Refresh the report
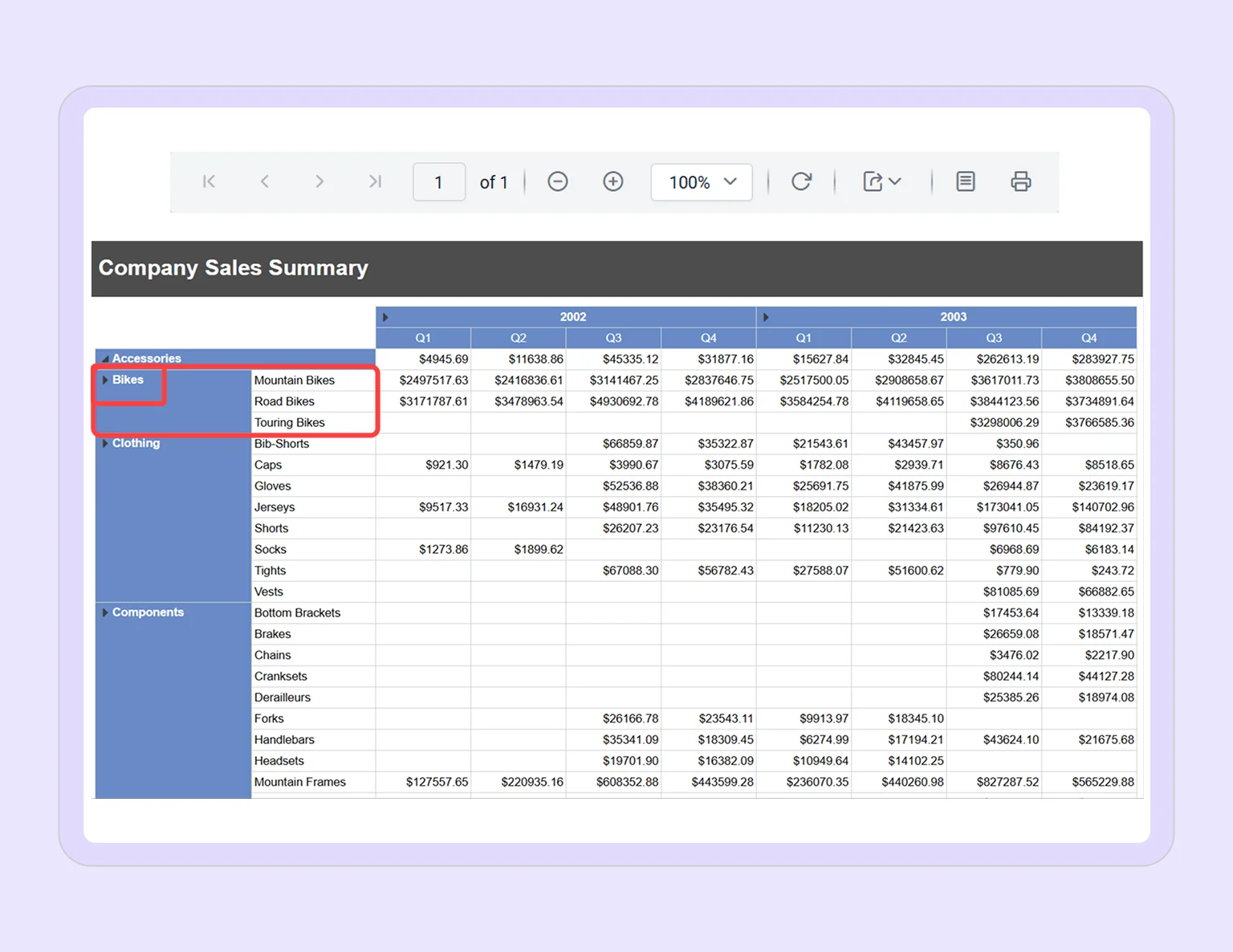 801,181
